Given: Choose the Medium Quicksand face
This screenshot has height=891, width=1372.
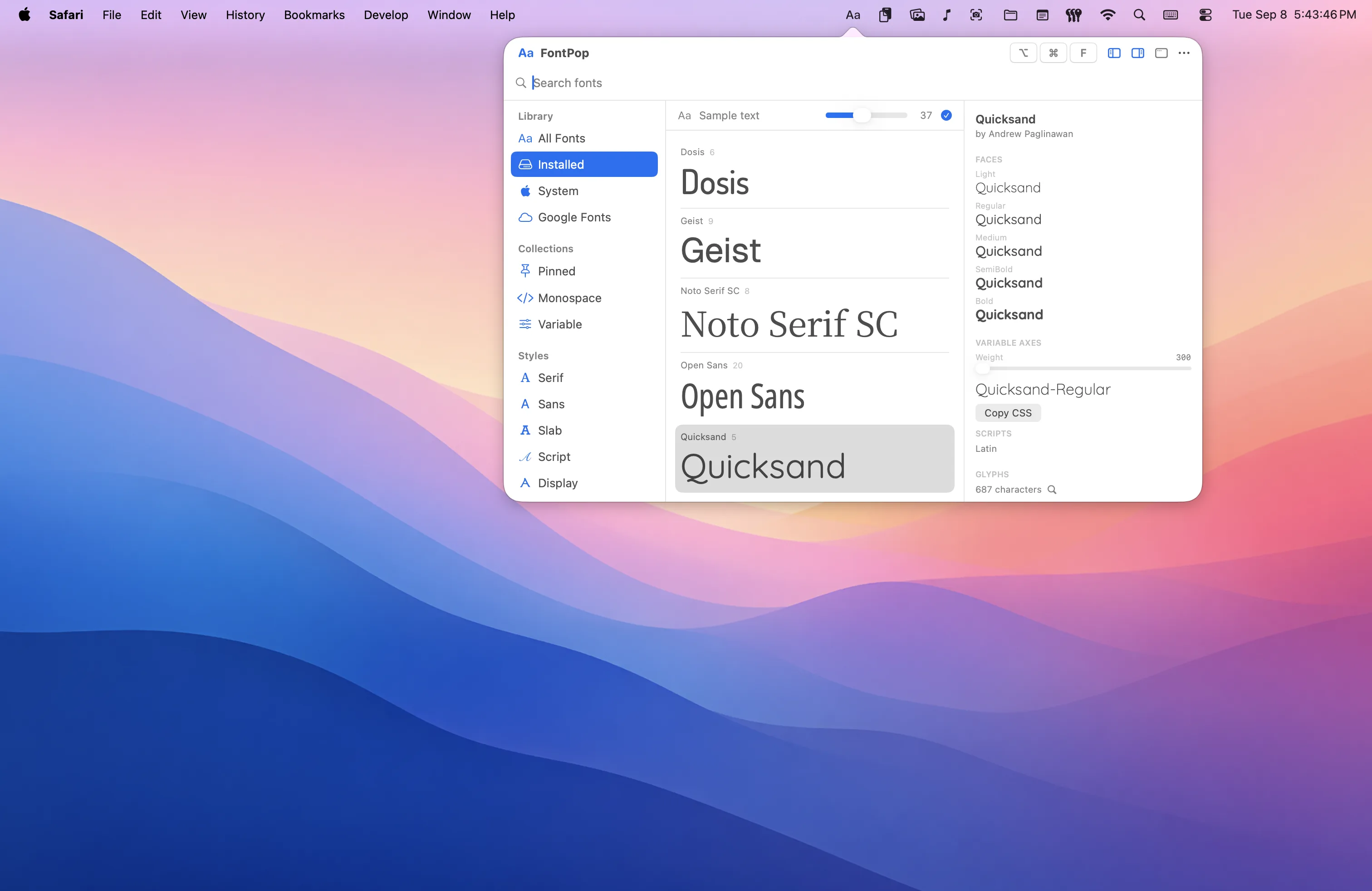Looking at the screenshot, I should 1008,246.
